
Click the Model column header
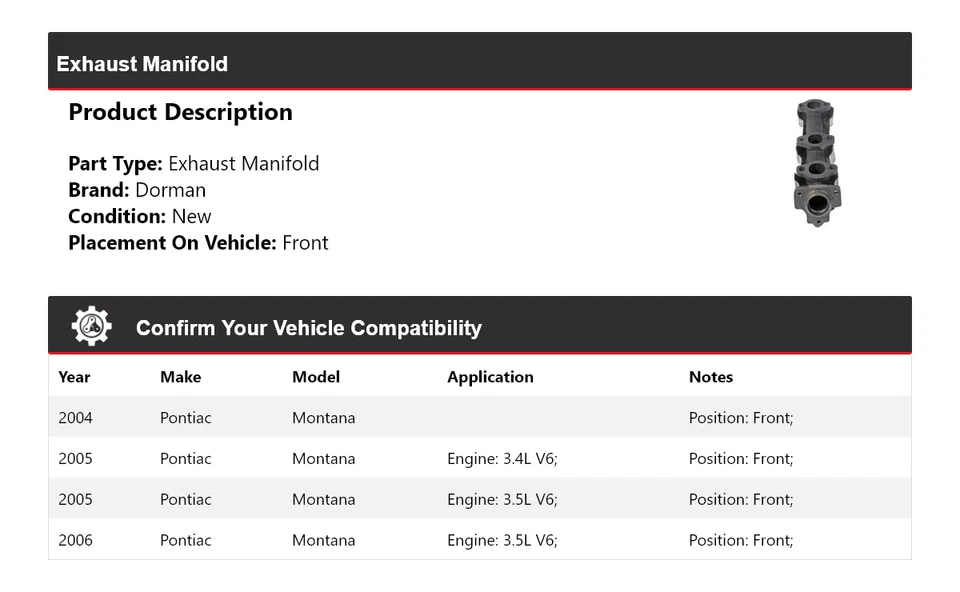316,377
